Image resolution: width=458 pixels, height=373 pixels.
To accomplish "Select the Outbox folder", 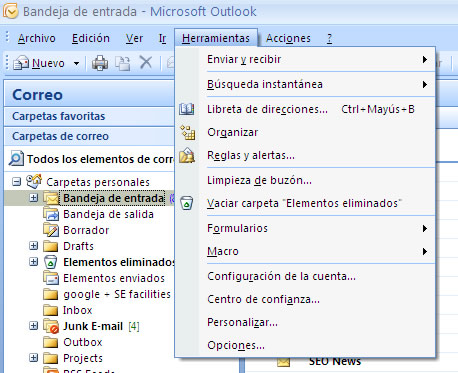I will (x=83, y=342).
